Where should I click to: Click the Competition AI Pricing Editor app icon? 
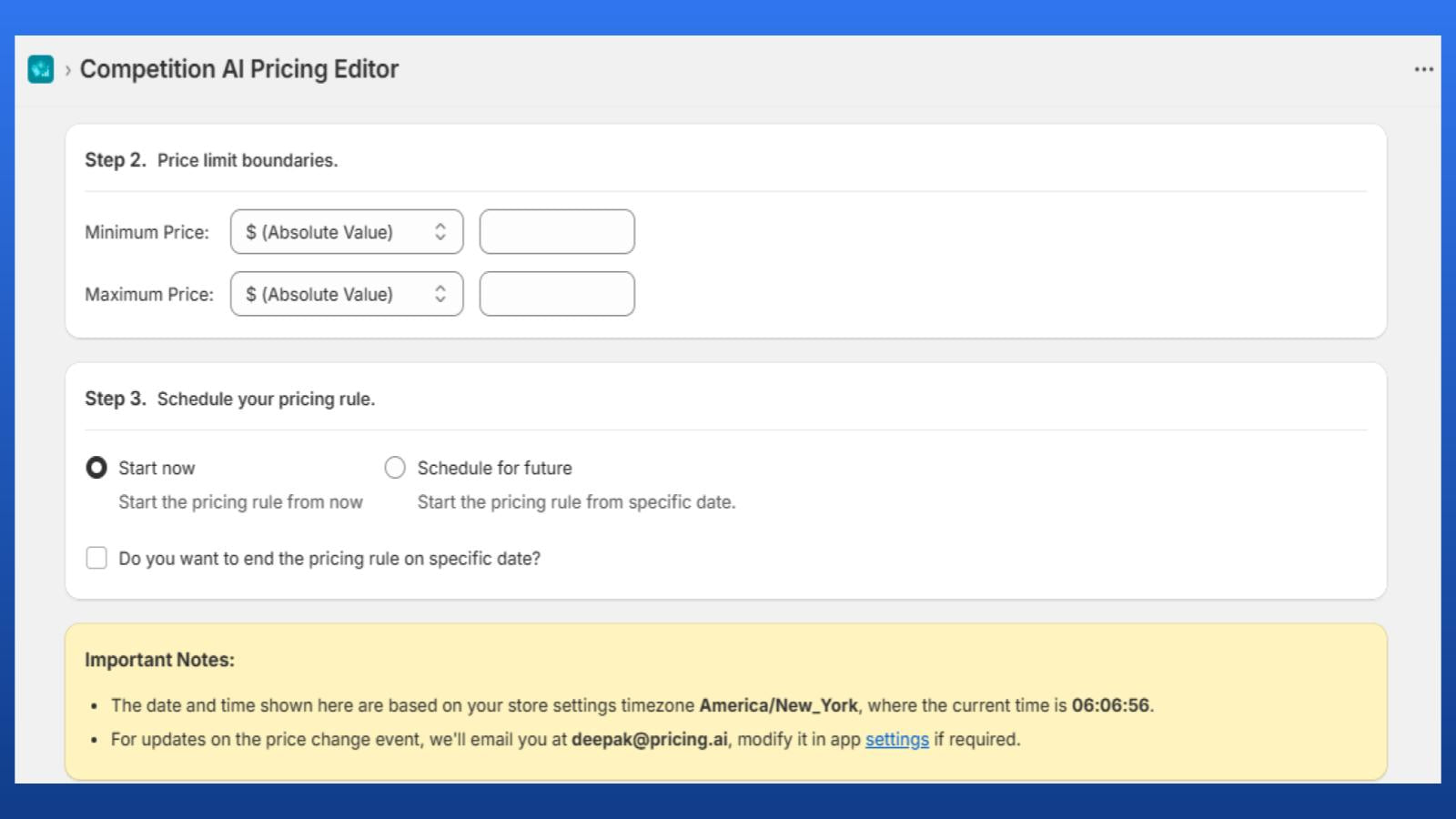point(40,68)
